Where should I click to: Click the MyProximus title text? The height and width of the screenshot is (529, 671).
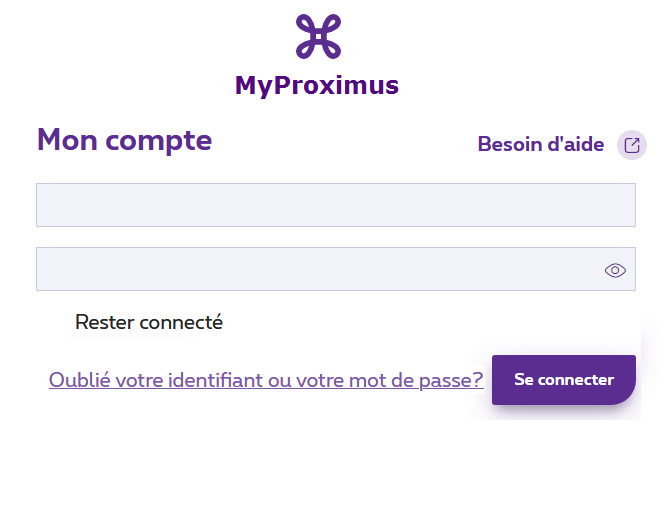click(x=317, y=85)
